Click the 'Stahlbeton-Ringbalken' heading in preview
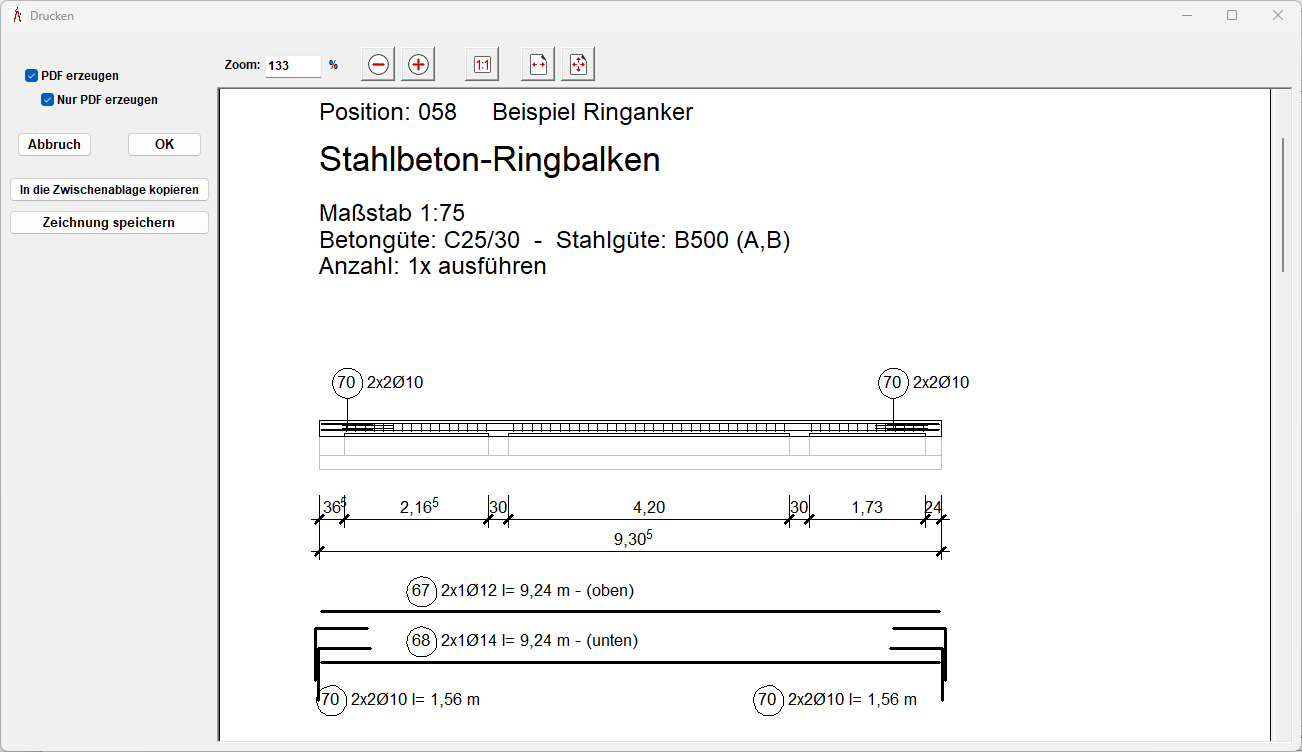Screen dimensions: 1302x752 489,160
